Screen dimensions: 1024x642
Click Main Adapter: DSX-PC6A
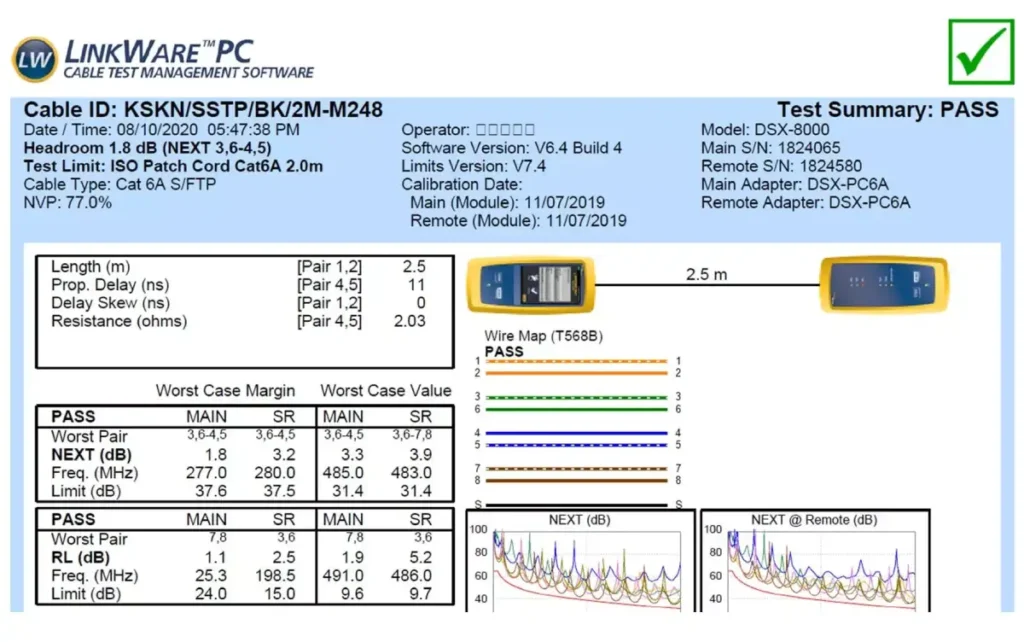point(794,184)
